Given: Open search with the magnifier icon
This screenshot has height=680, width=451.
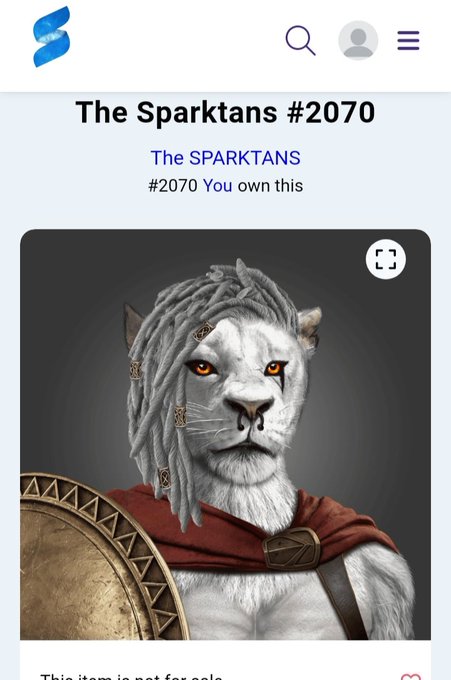Looking at the screenshot, I should tap(301, 41).
